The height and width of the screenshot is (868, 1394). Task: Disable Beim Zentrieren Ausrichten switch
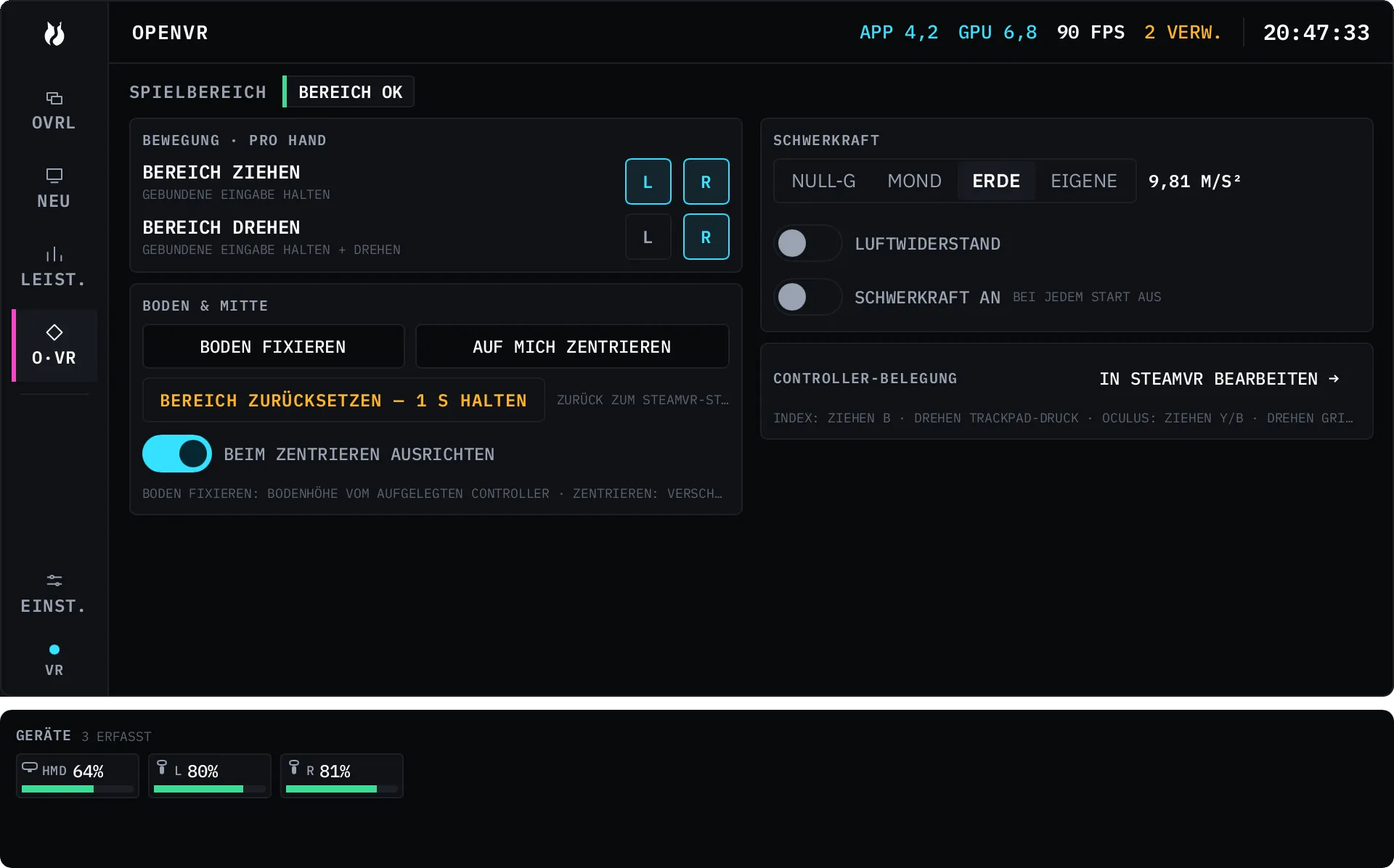point(176,454)
